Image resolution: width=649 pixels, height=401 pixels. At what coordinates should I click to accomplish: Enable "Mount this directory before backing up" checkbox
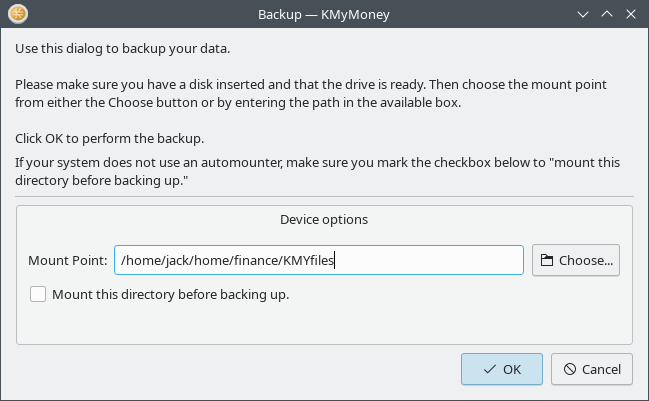pos(38,294)
